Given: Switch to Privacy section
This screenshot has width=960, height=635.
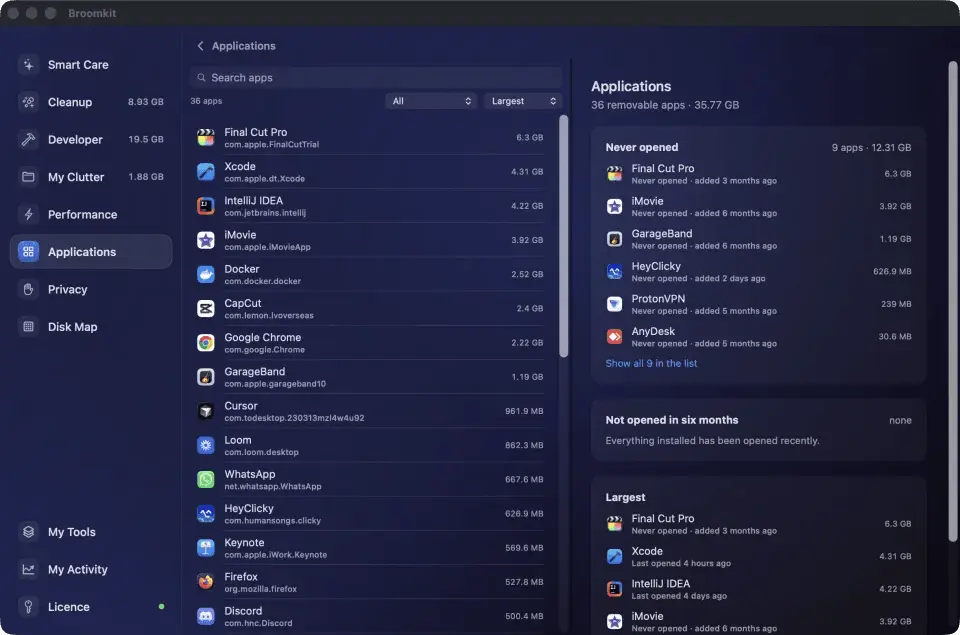Looking at the screenshot, I should (91, 289).
